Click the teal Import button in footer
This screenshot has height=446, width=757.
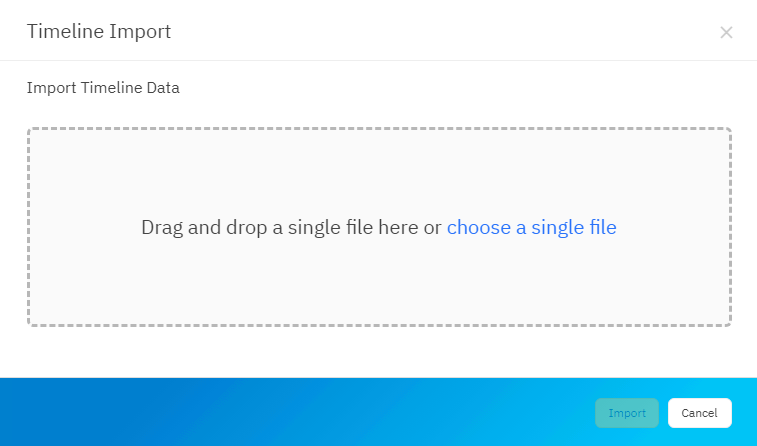[627, 413]
